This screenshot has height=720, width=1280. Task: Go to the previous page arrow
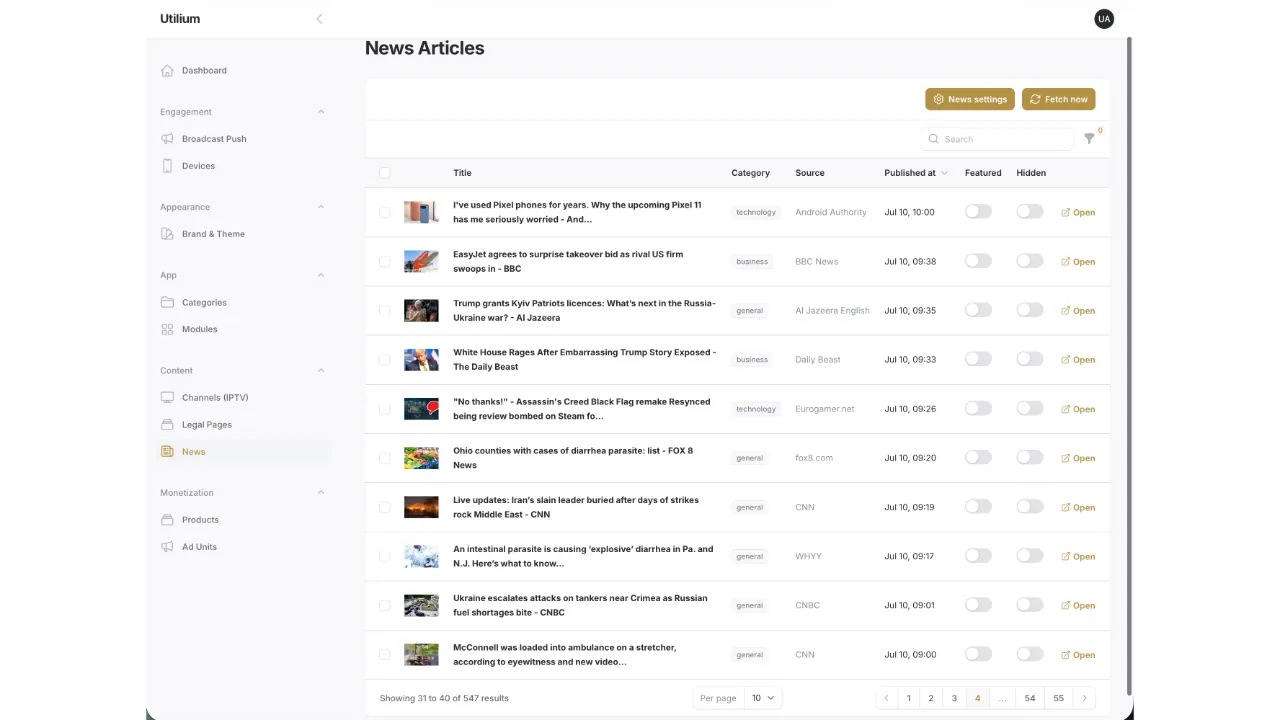[886, 698]
